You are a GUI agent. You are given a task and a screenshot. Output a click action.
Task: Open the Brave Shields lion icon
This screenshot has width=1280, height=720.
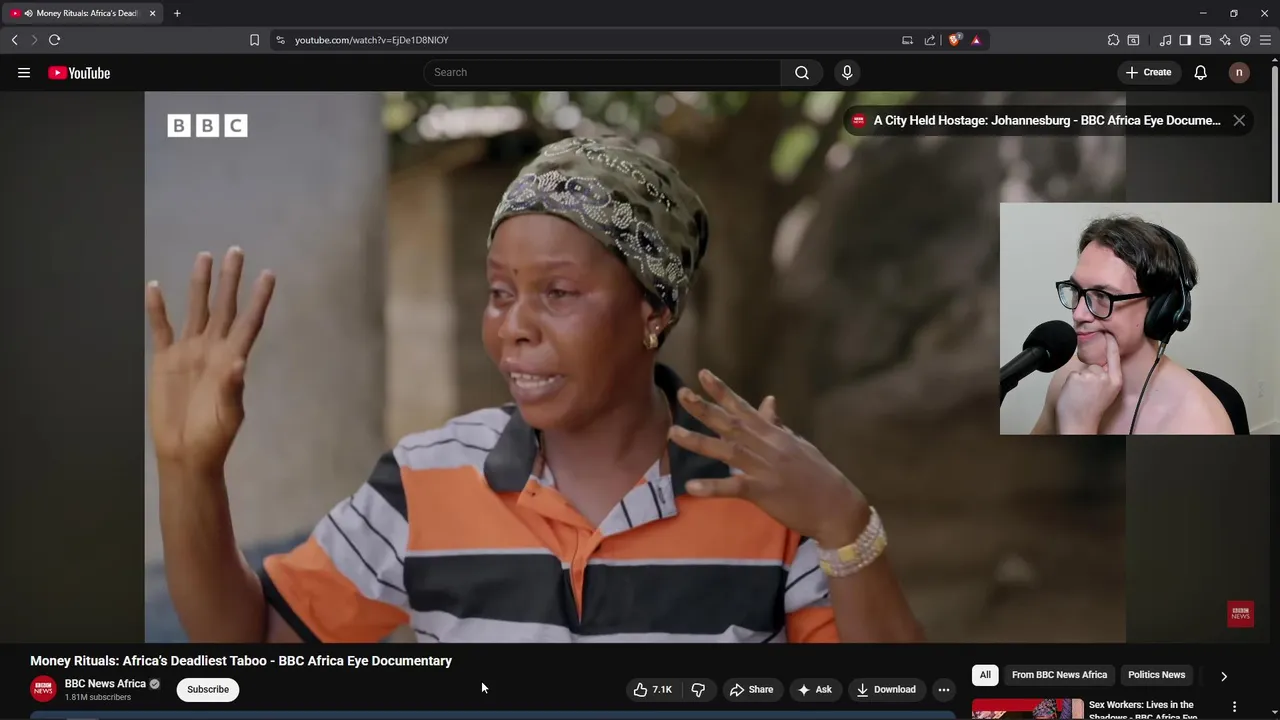tap(954, 40)
